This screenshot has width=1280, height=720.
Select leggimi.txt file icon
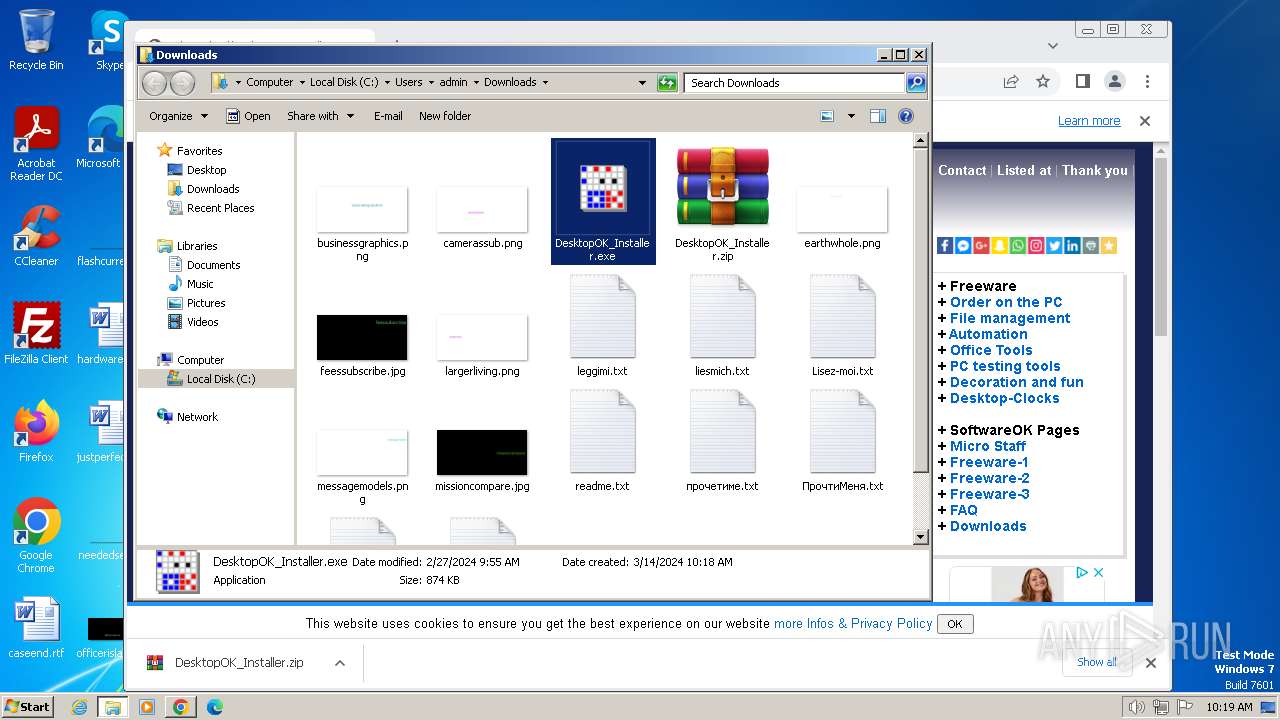point(603,316)
